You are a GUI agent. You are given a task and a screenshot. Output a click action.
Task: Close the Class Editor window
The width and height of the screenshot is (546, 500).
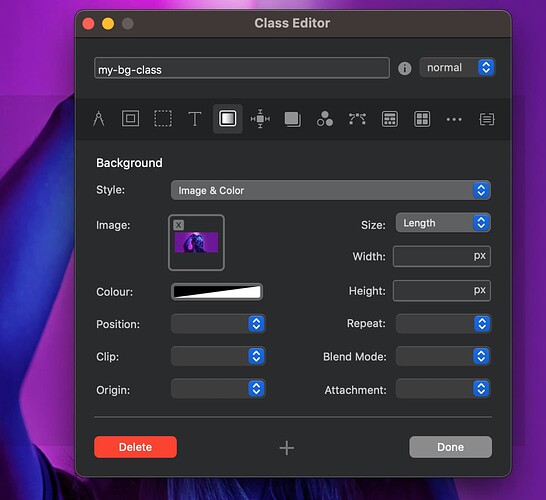[88, 24]
